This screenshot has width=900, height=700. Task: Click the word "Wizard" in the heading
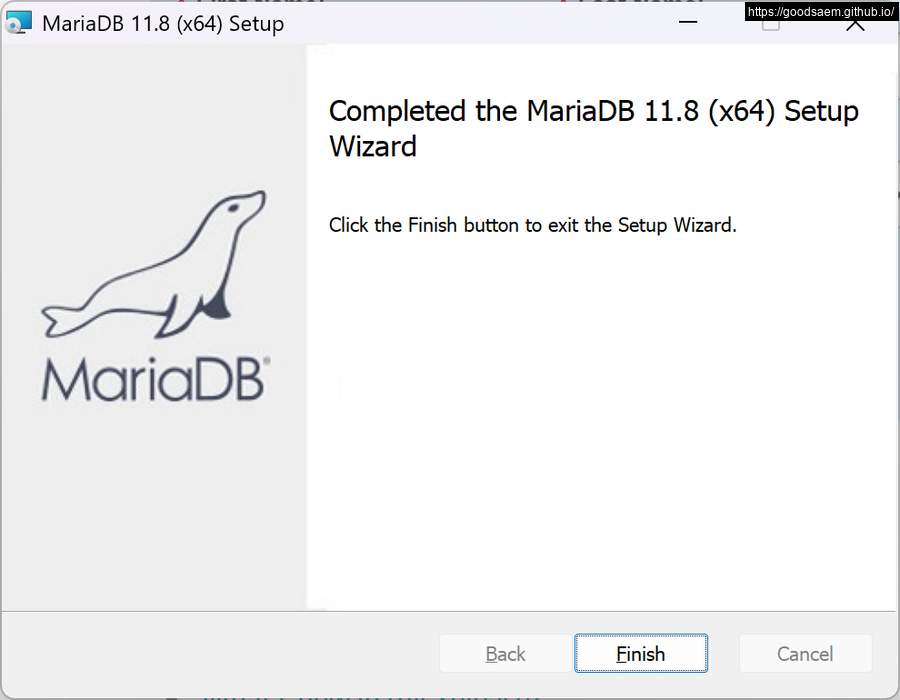click(373, 146)
